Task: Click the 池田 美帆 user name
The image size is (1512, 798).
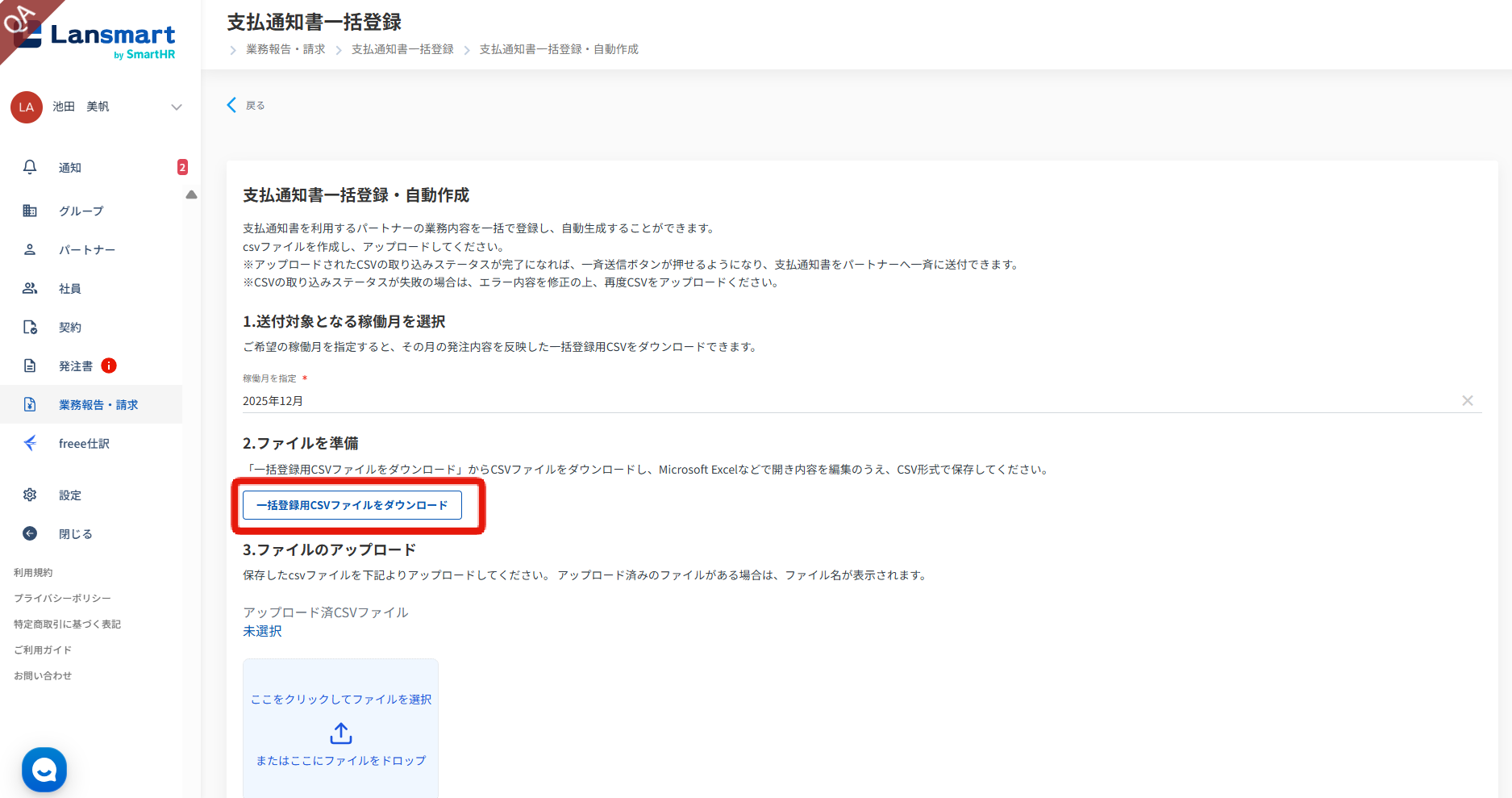Action: click(81, 107)
